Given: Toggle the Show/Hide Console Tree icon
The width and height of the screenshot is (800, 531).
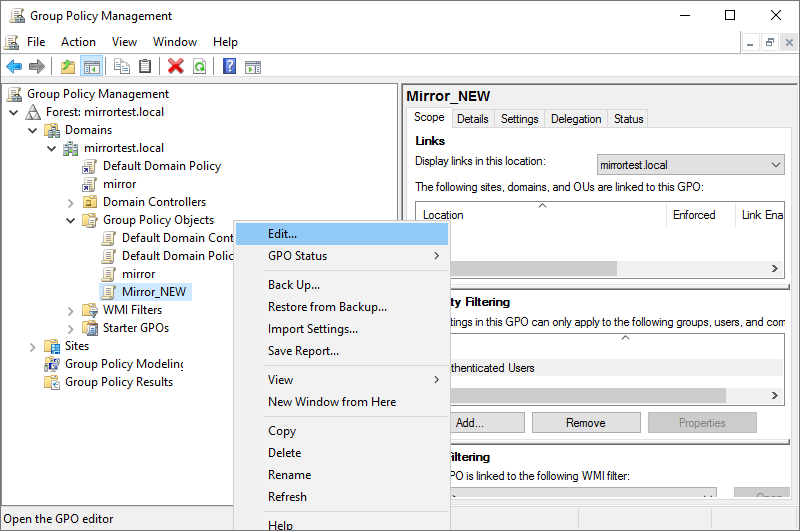Looking at the screenshot, I should [92, 66].
